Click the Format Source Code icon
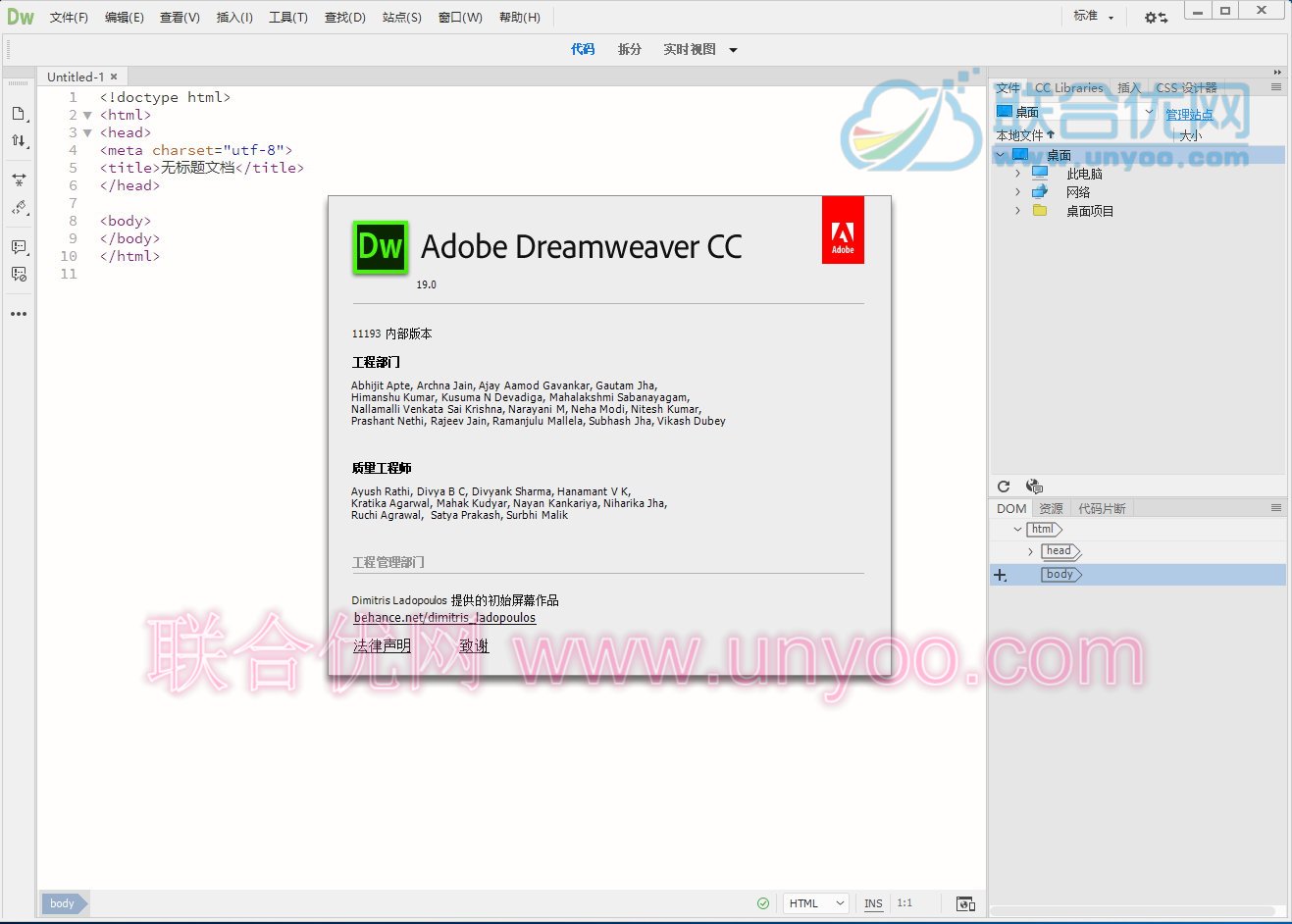This screenshot has width=1292, height=924. pos(19,208)
